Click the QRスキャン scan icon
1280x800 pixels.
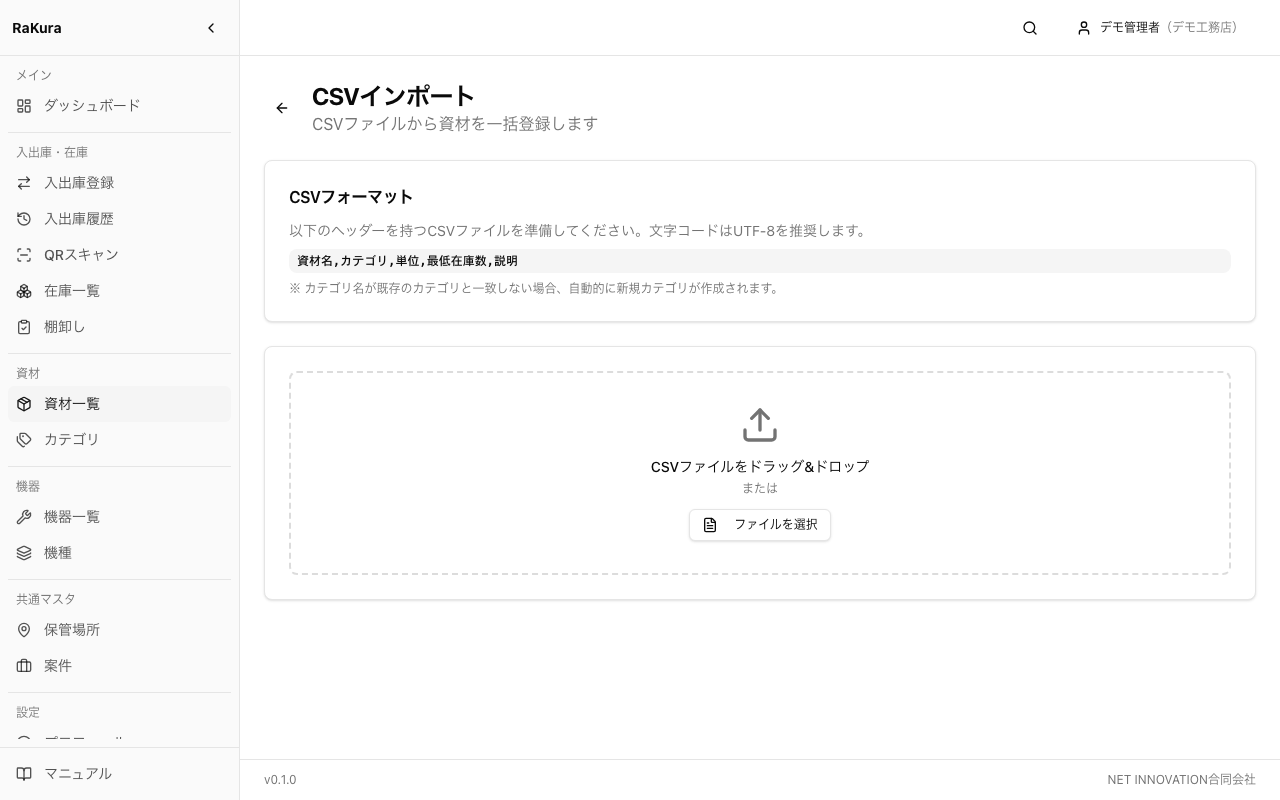[24, 255]
